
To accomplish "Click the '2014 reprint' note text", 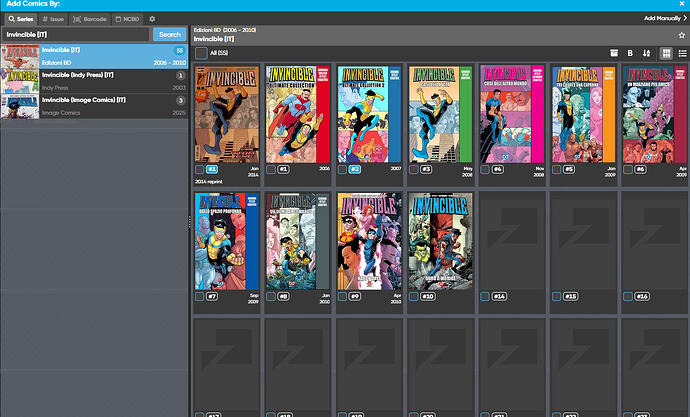I will (x=209, y=182).
